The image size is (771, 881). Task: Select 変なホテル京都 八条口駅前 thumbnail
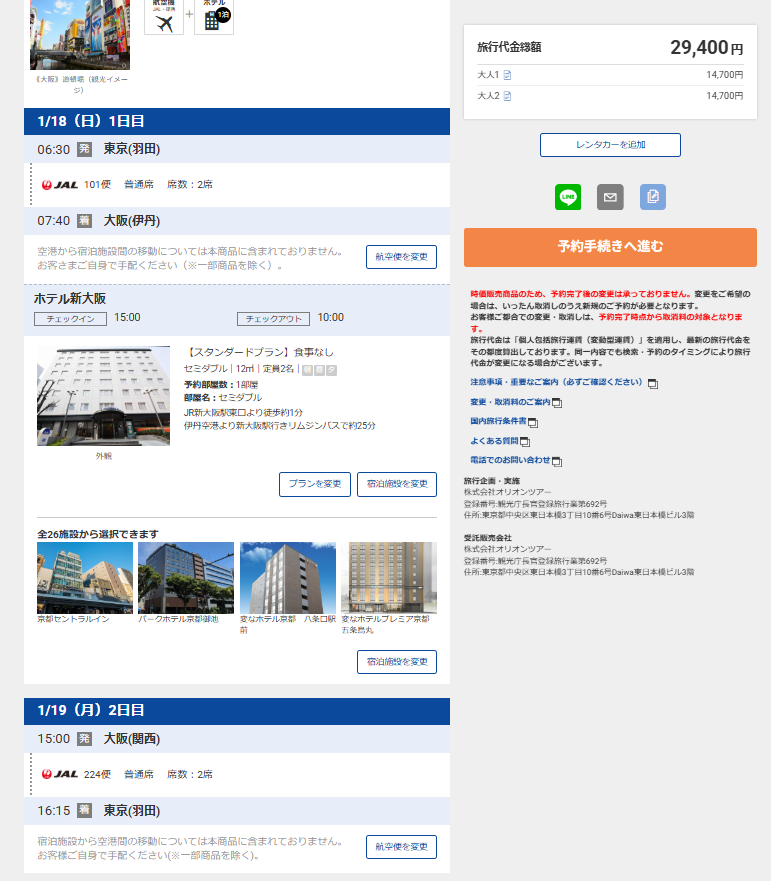pos(288,578)
